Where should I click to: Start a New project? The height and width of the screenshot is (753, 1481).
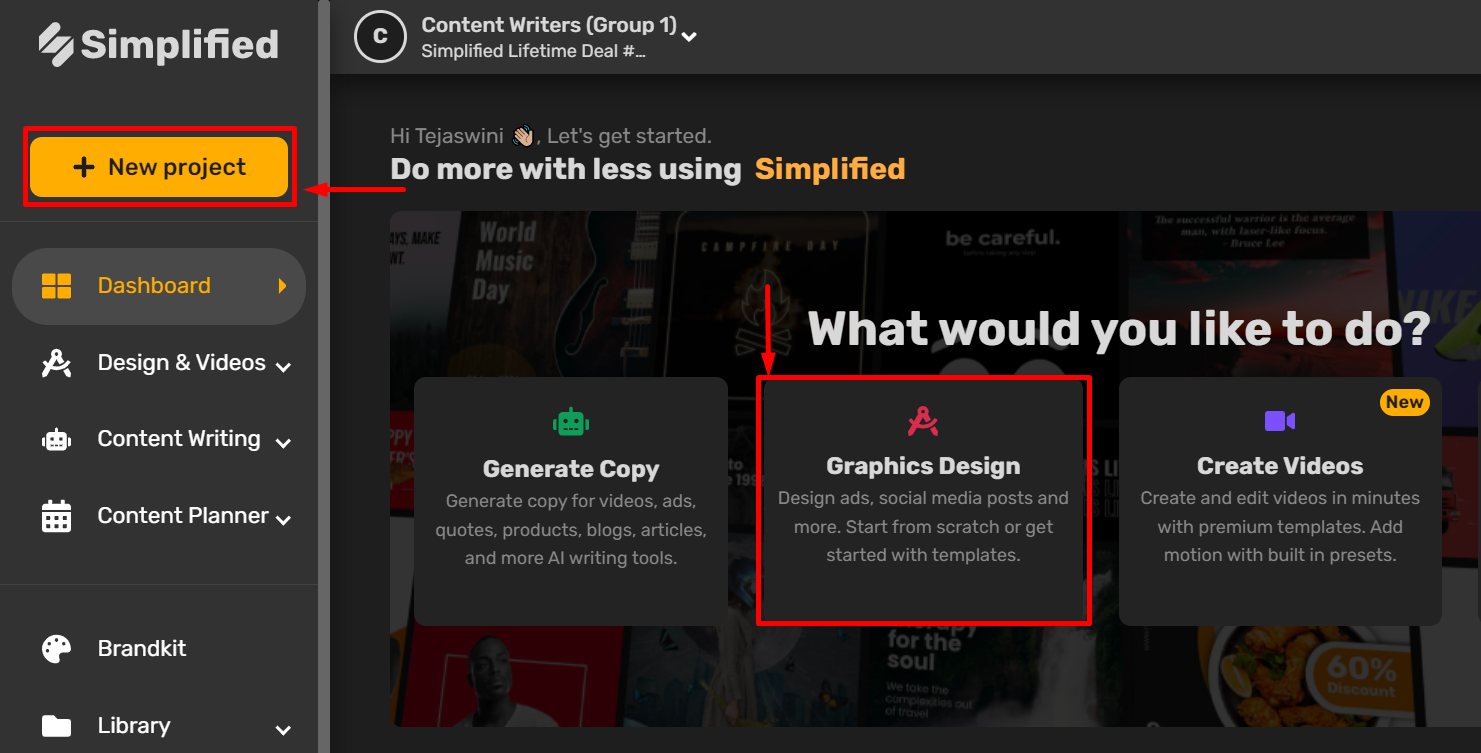pos(159,167)
